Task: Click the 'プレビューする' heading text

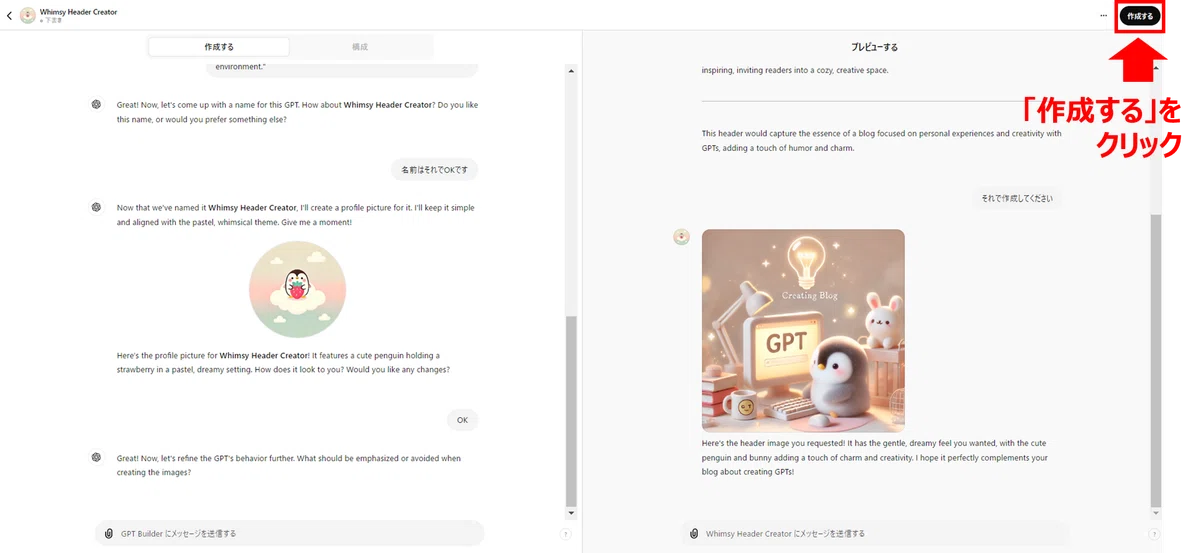Action: coord(874,47)
